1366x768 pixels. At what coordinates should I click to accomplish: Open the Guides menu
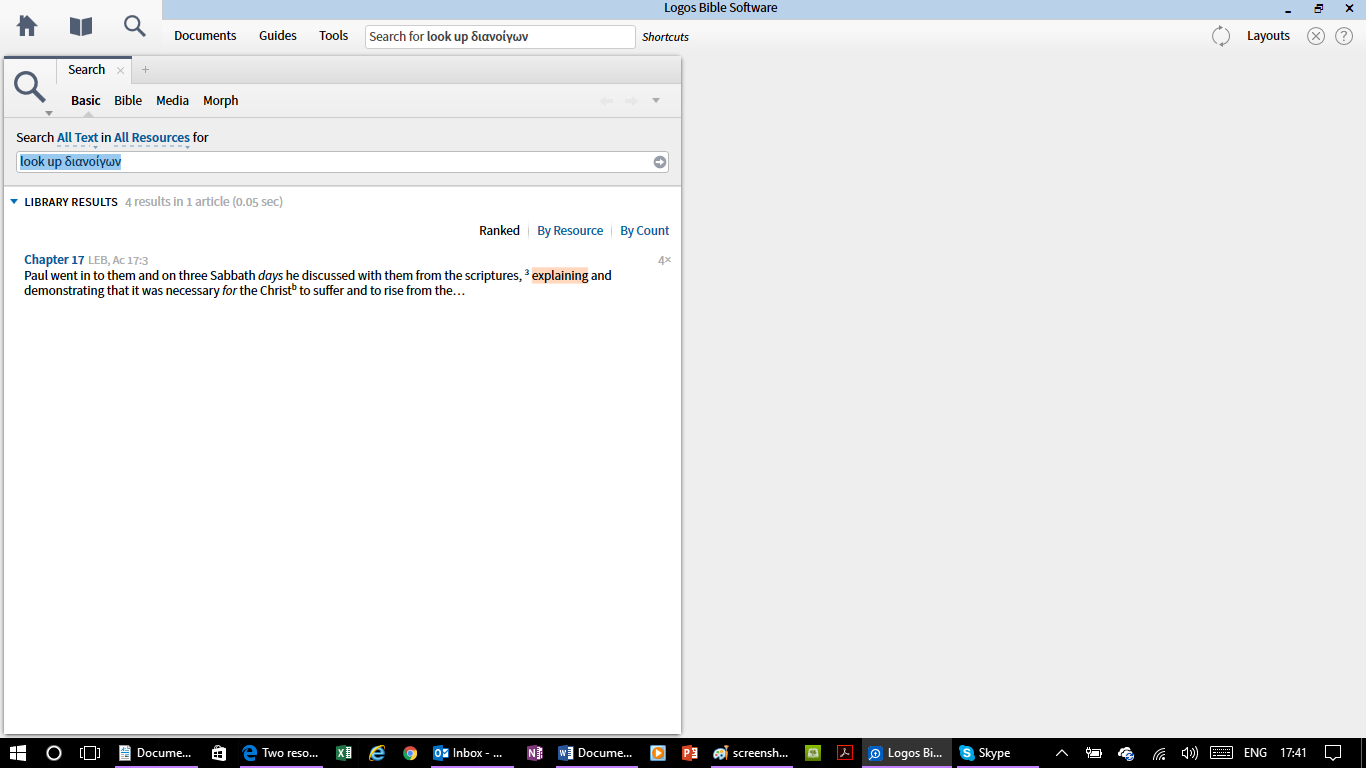point(278,36)
